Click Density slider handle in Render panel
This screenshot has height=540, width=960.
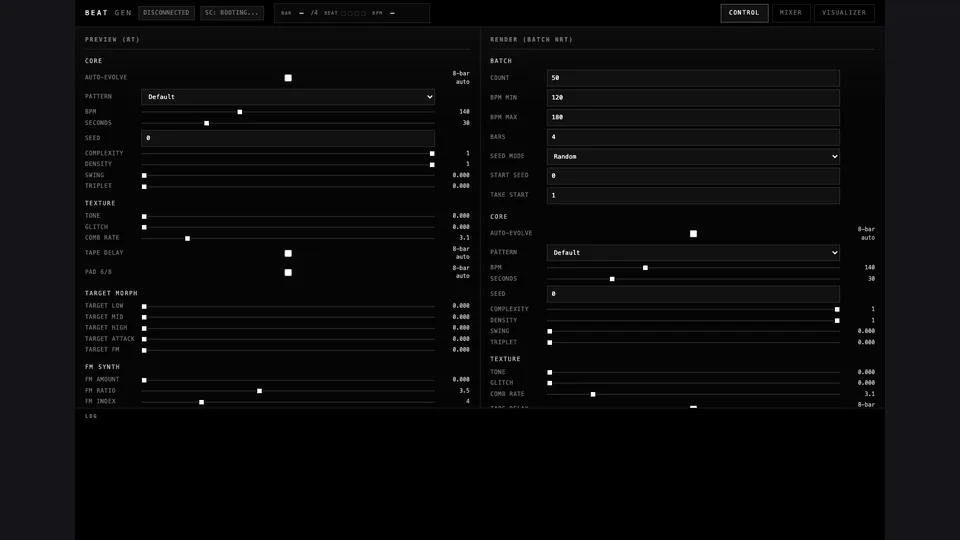[x=837, y=320]
